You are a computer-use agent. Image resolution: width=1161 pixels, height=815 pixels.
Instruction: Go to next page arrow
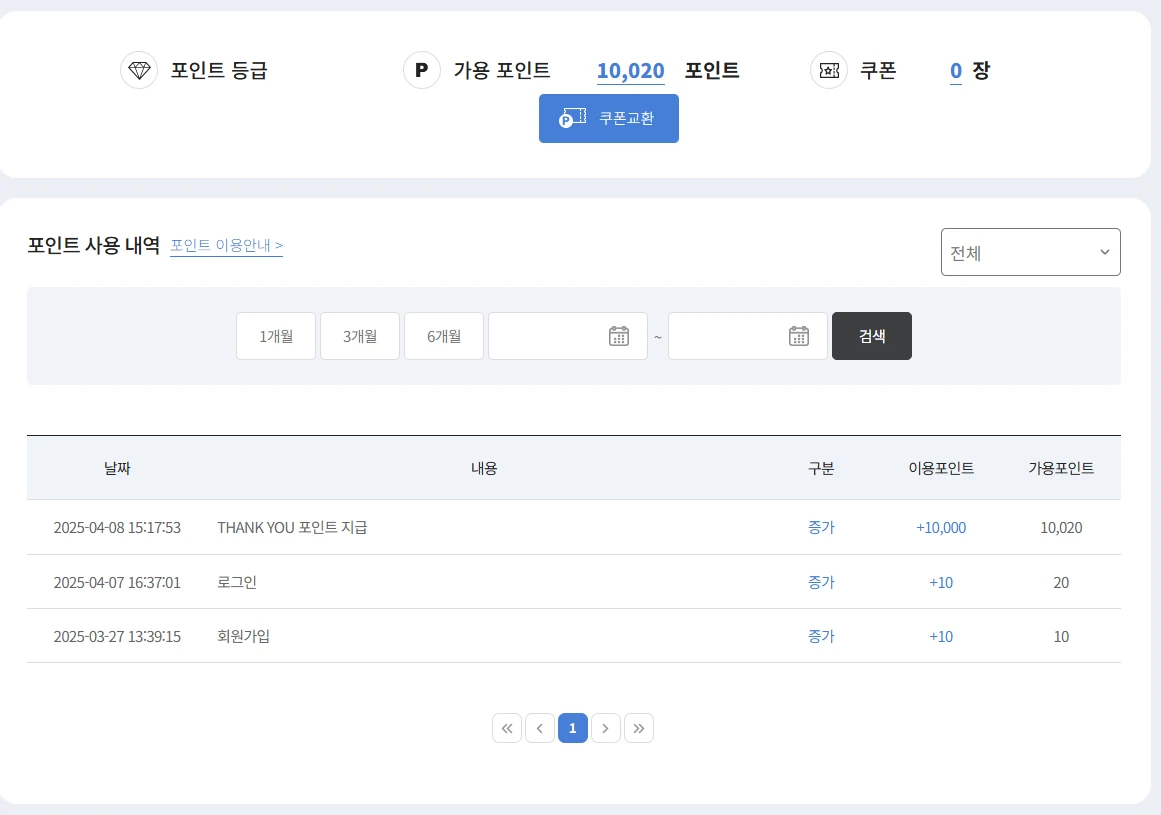(x=606, y=728)
